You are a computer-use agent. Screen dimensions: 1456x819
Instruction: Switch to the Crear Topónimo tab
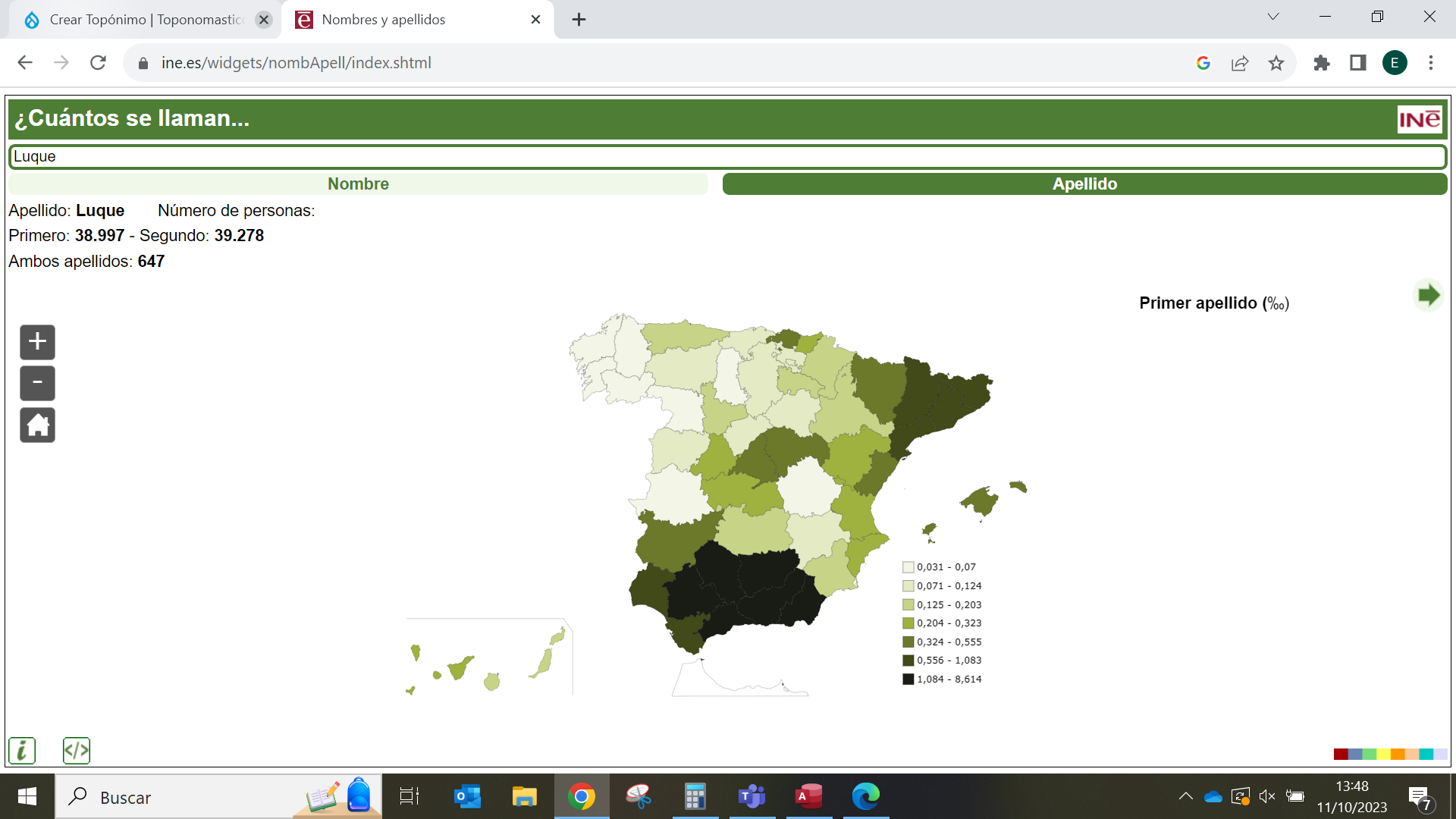pyautogui.click(x=136, y=20)
